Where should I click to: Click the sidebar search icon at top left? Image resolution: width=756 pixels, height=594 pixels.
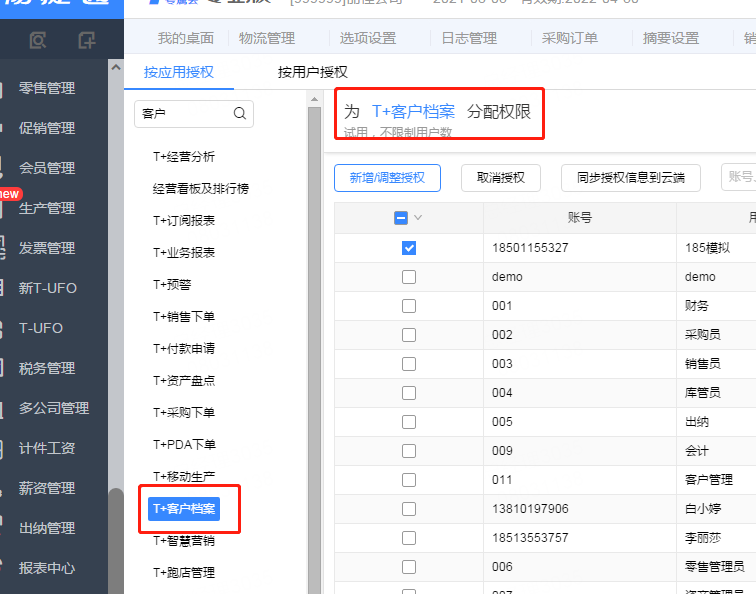38,40
